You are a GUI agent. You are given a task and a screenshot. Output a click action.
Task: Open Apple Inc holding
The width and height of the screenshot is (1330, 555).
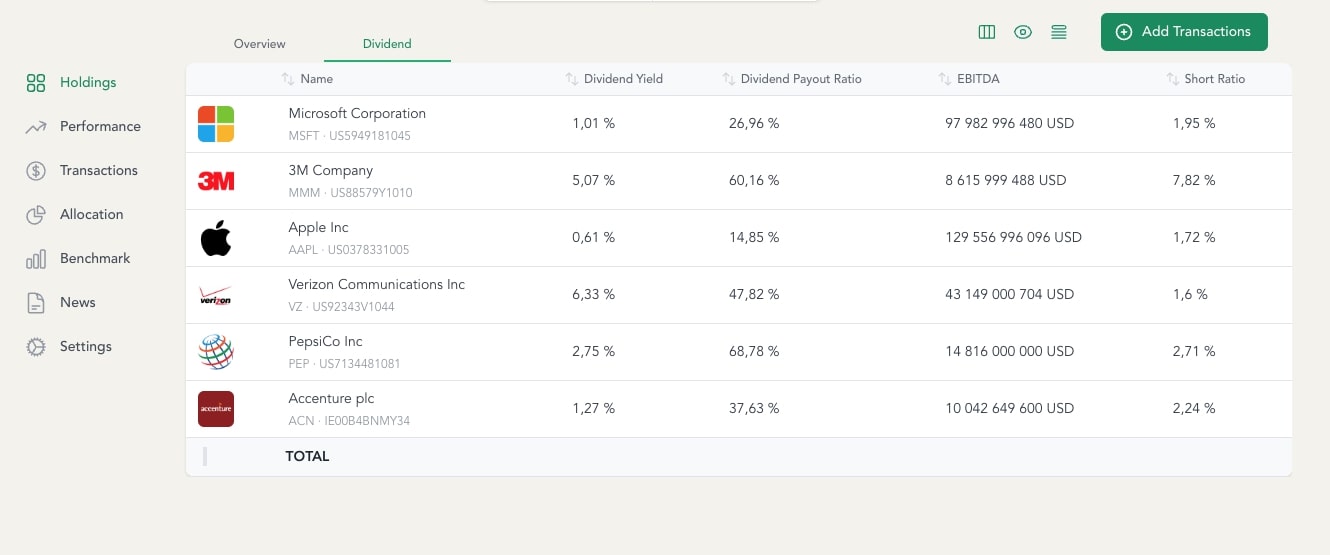319,228
